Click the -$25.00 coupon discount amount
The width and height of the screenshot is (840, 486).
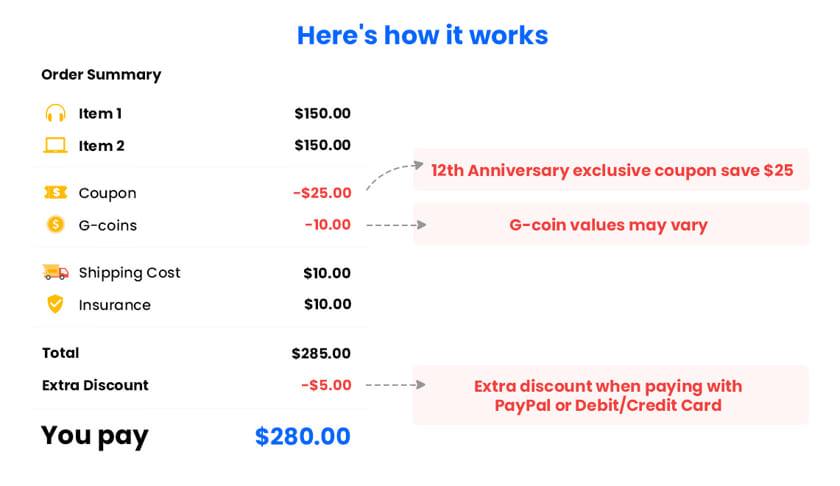[x=322, y=192]
